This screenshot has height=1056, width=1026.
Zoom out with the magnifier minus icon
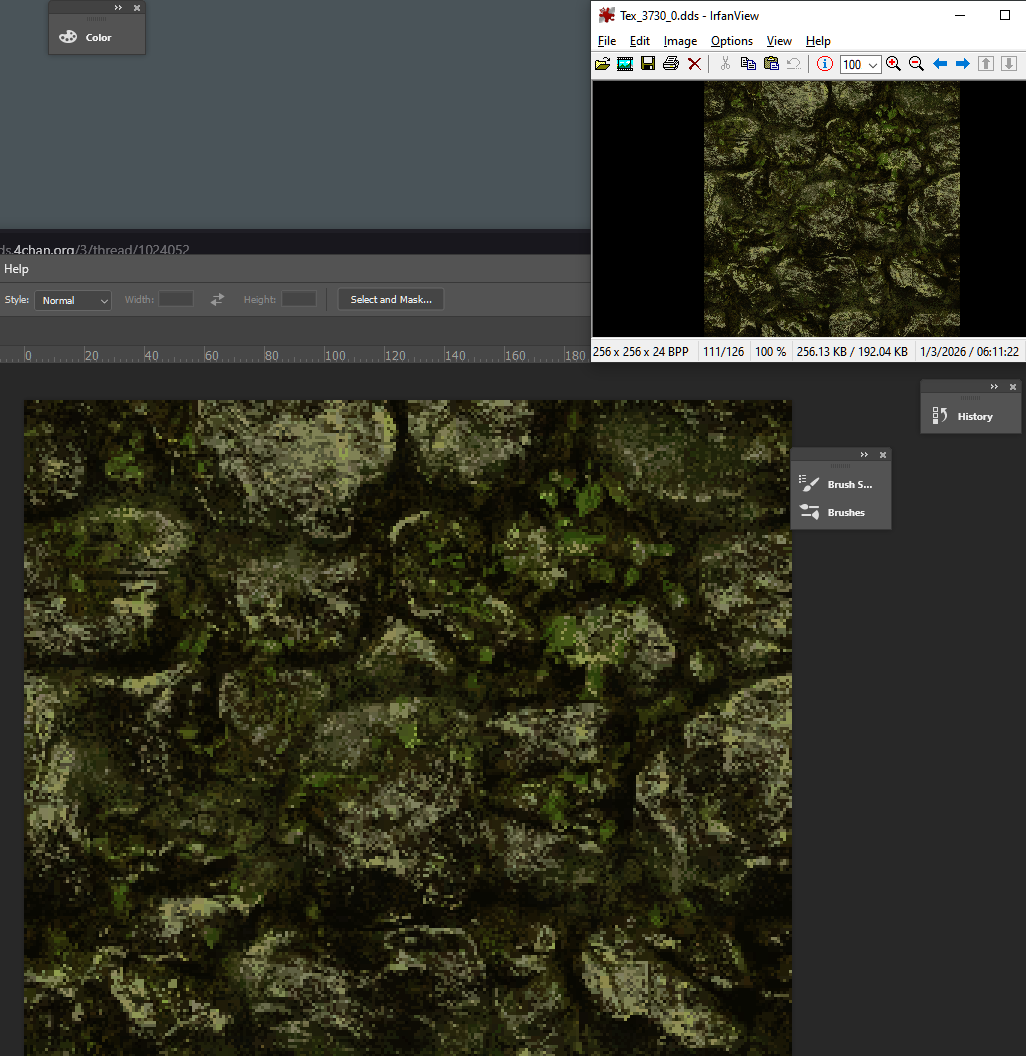(916, 64)
